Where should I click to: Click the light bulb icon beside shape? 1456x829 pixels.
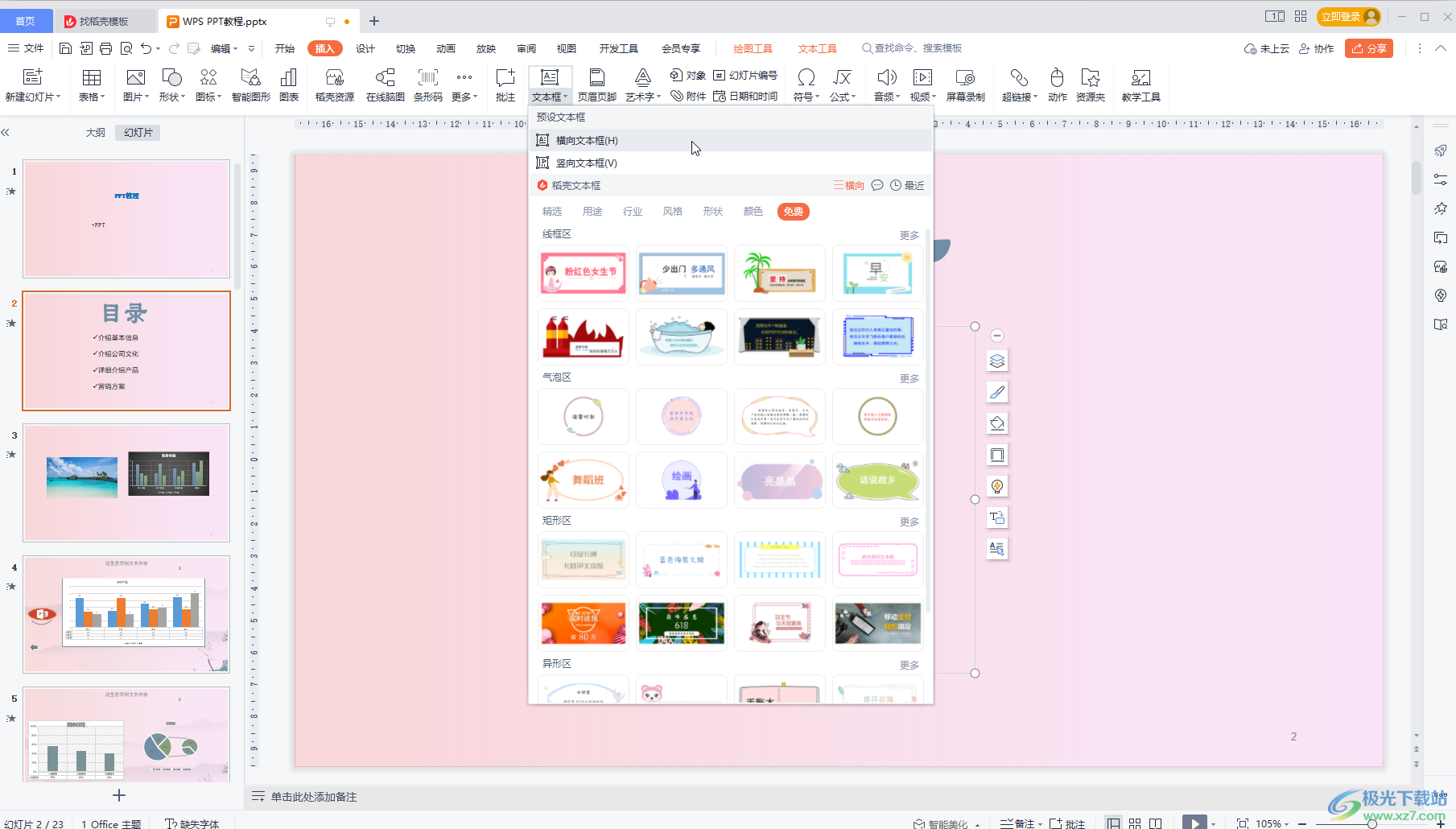point(997,486)
